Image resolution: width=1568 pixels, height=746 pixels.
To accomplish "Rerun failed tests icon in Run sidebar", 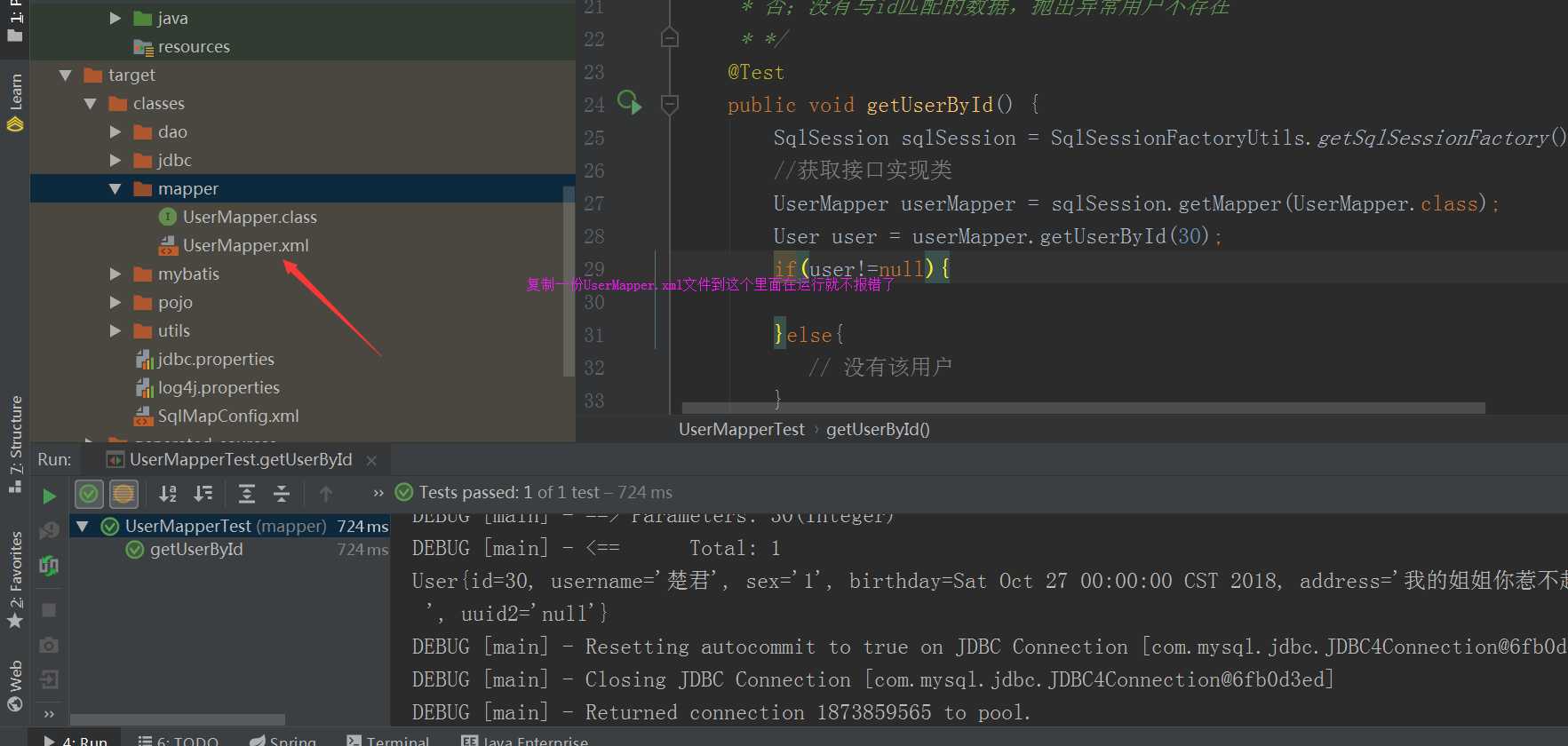I will [x=49, y=530].
